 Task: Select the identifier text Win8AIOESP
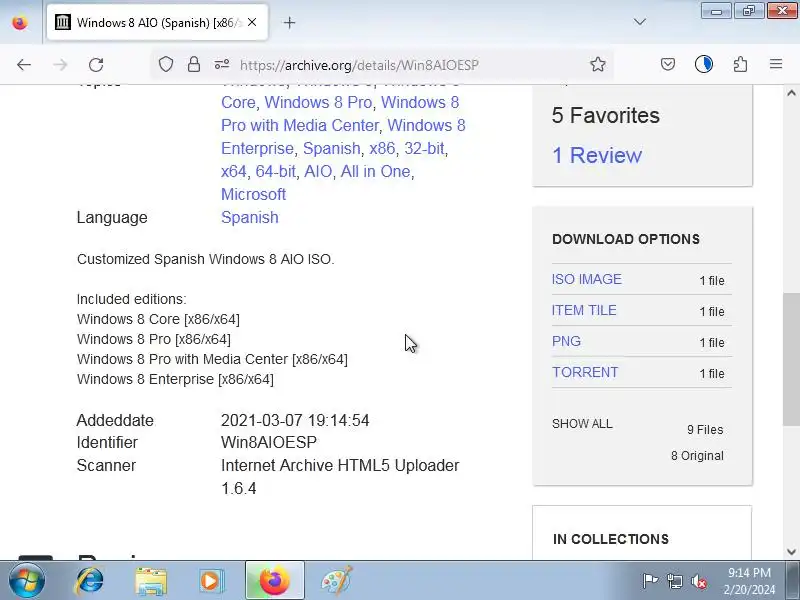[x=268, y=442]
